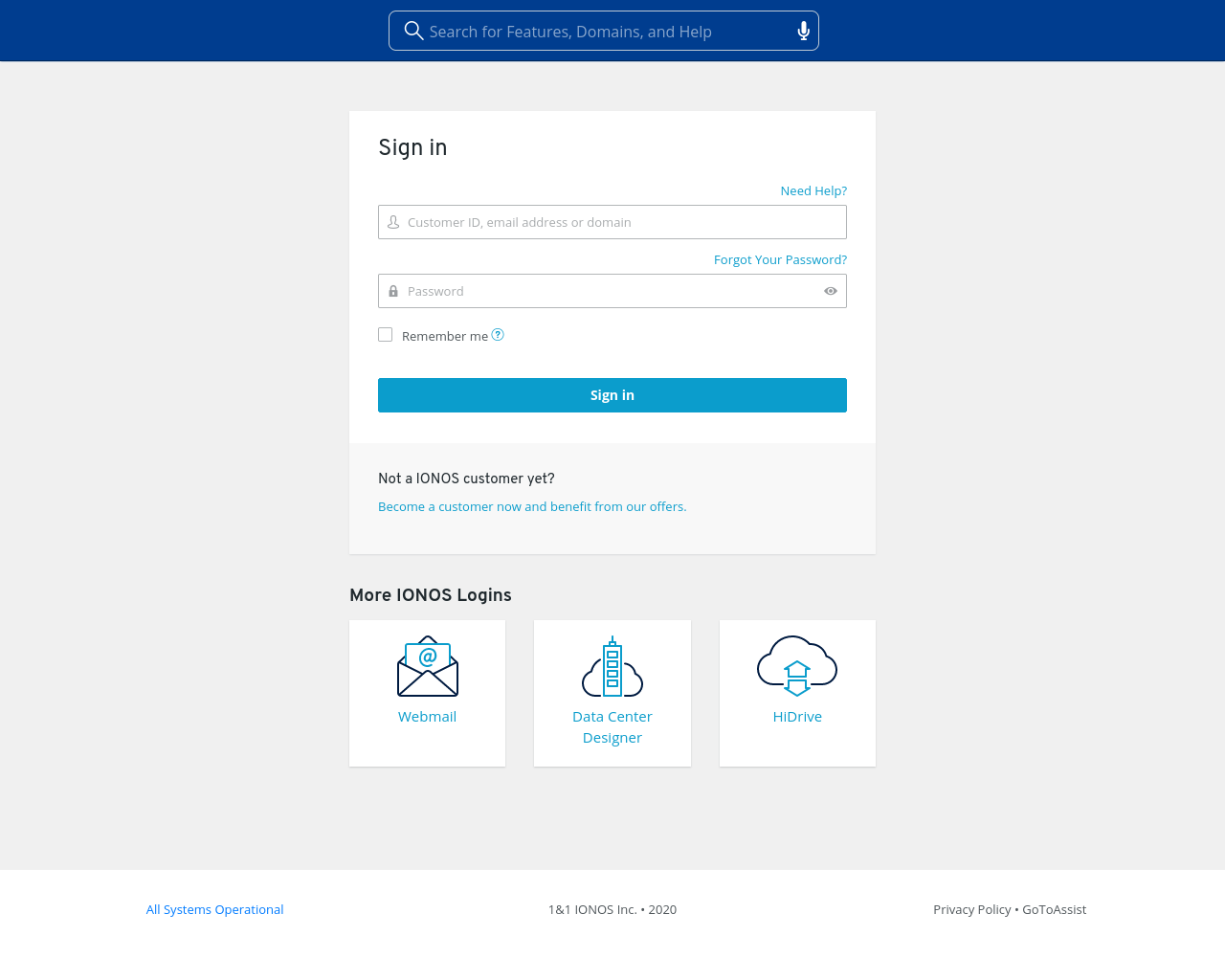Open the GoToAssist footer link
Image resolution: width=1225 pixels, height=980 pixels.
pos(1054,909)
